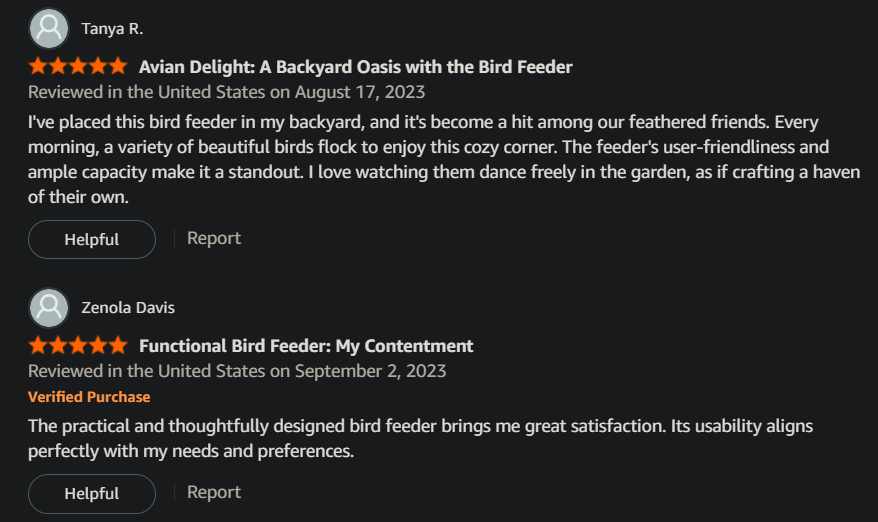Report Tanya R.'s bird feeder review
Screen dimensions: 878x522
coord(214,238)
